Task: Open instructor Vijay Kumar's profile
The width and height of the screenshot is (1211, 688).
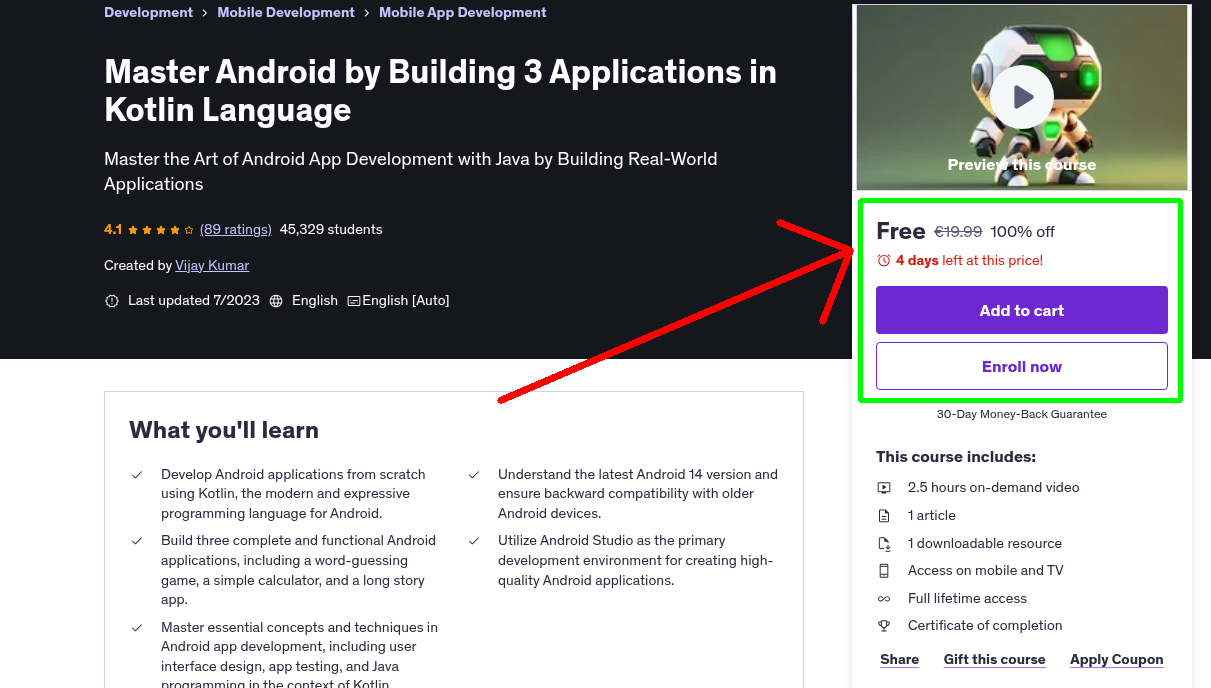Action: [212, 265]
